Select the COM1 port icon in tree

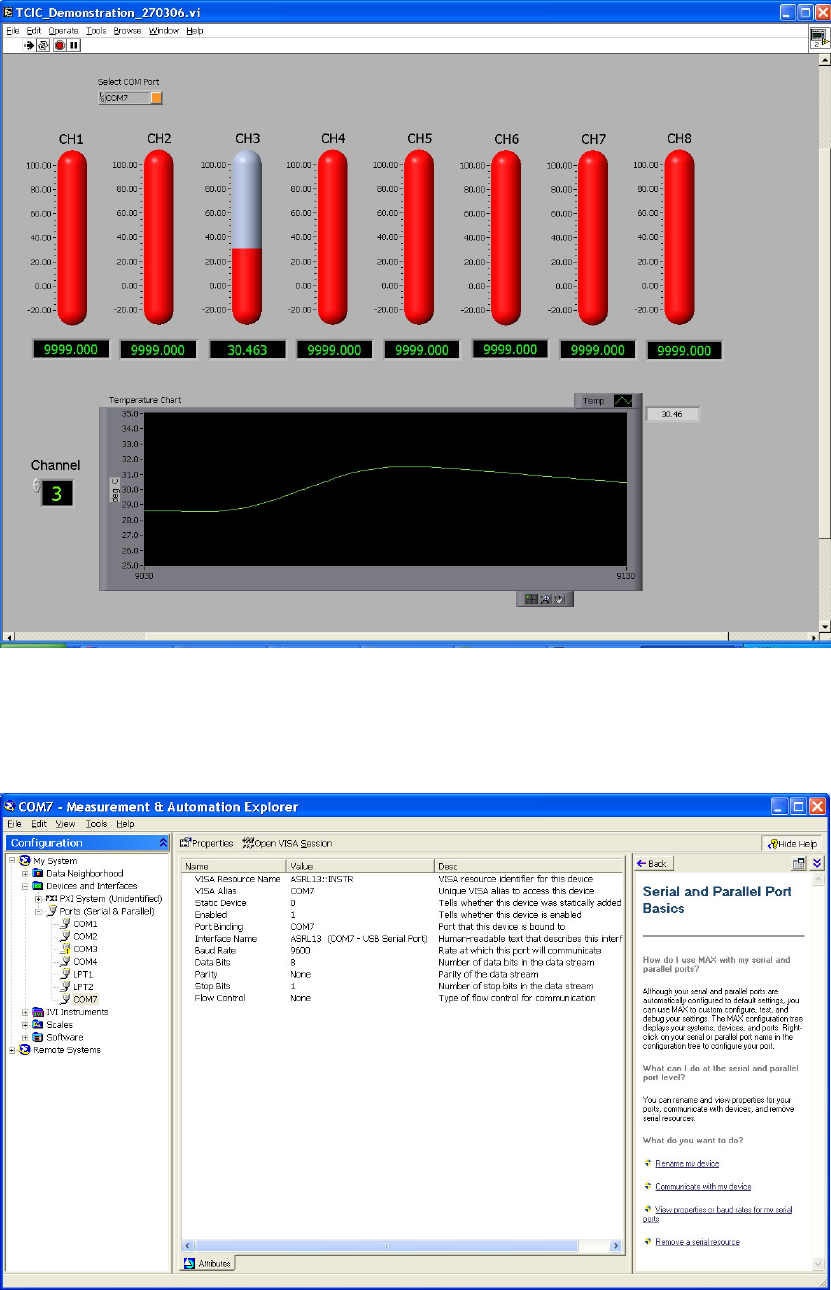(66, 924)
